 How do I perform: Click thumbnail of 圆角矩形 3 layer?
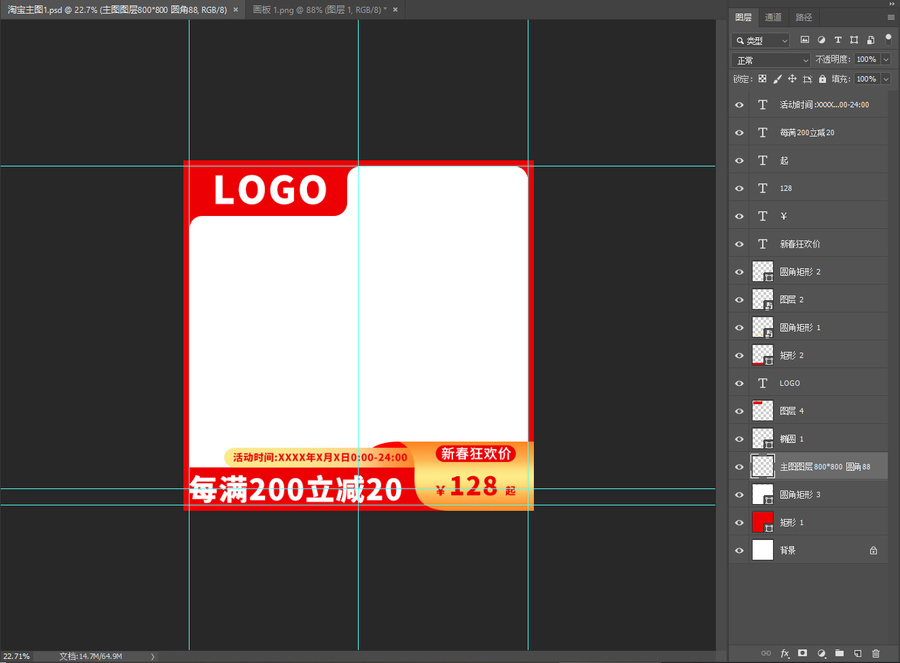point(762,495)
